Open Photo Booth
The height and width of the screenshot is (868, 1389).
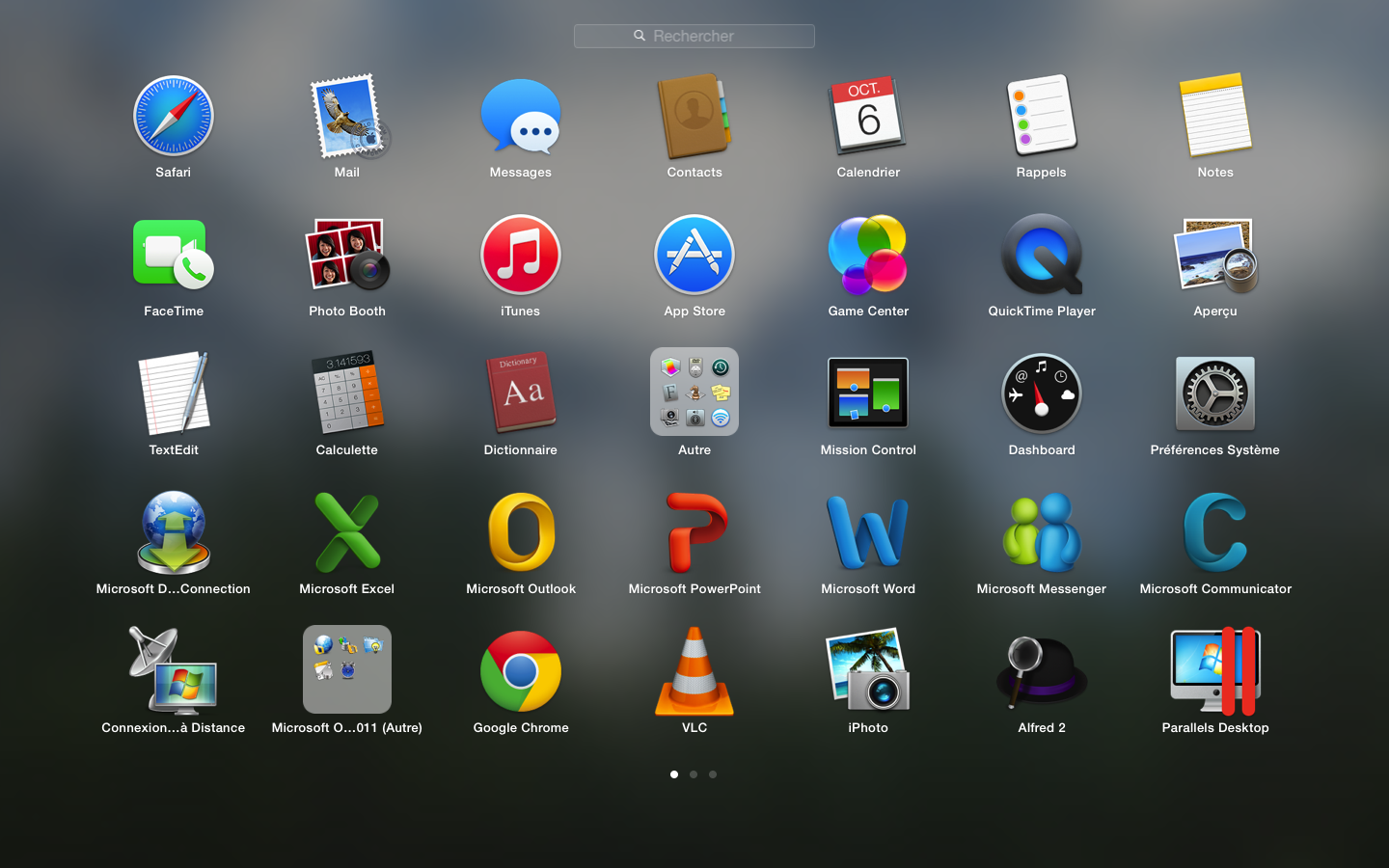[347, 256]
